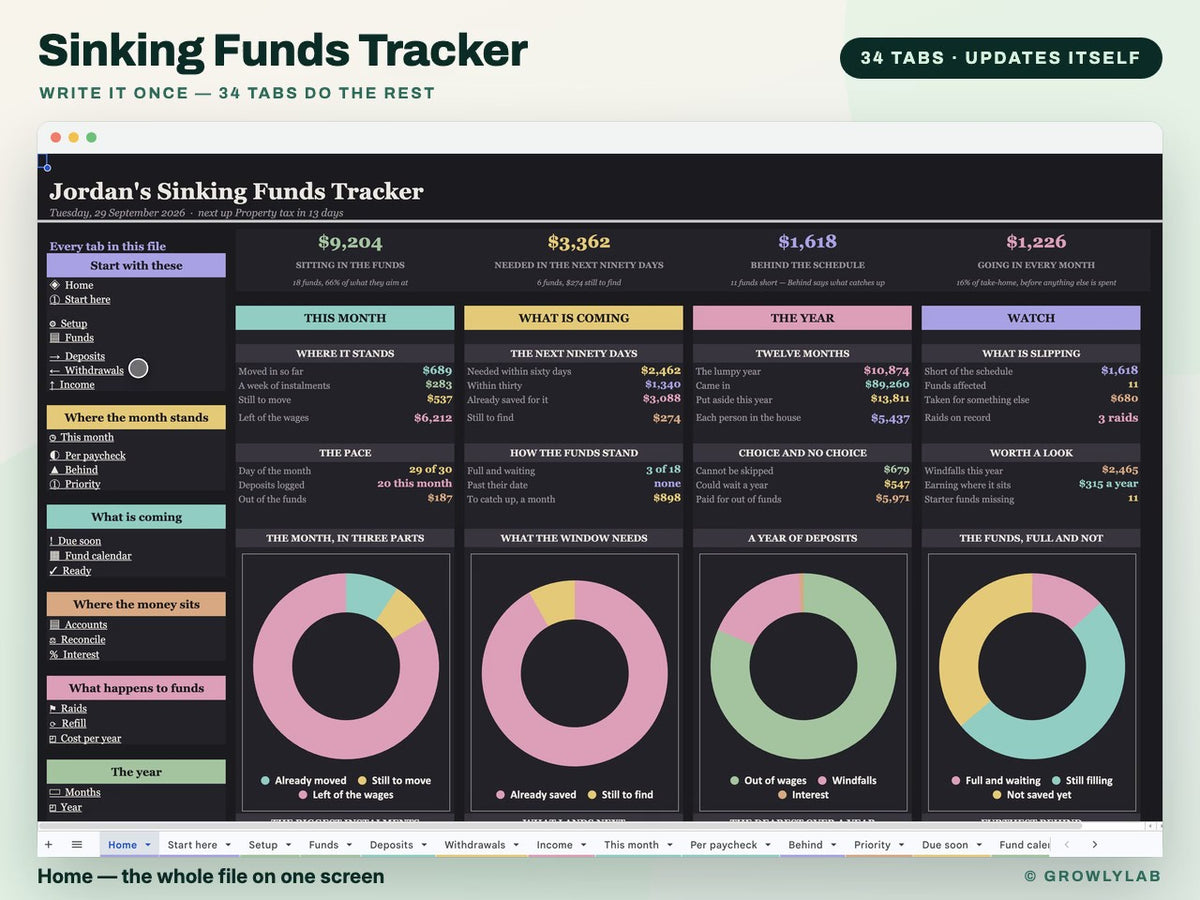
Task: Open the Cost per year sidebar link
Action: (x=85, y=738)
